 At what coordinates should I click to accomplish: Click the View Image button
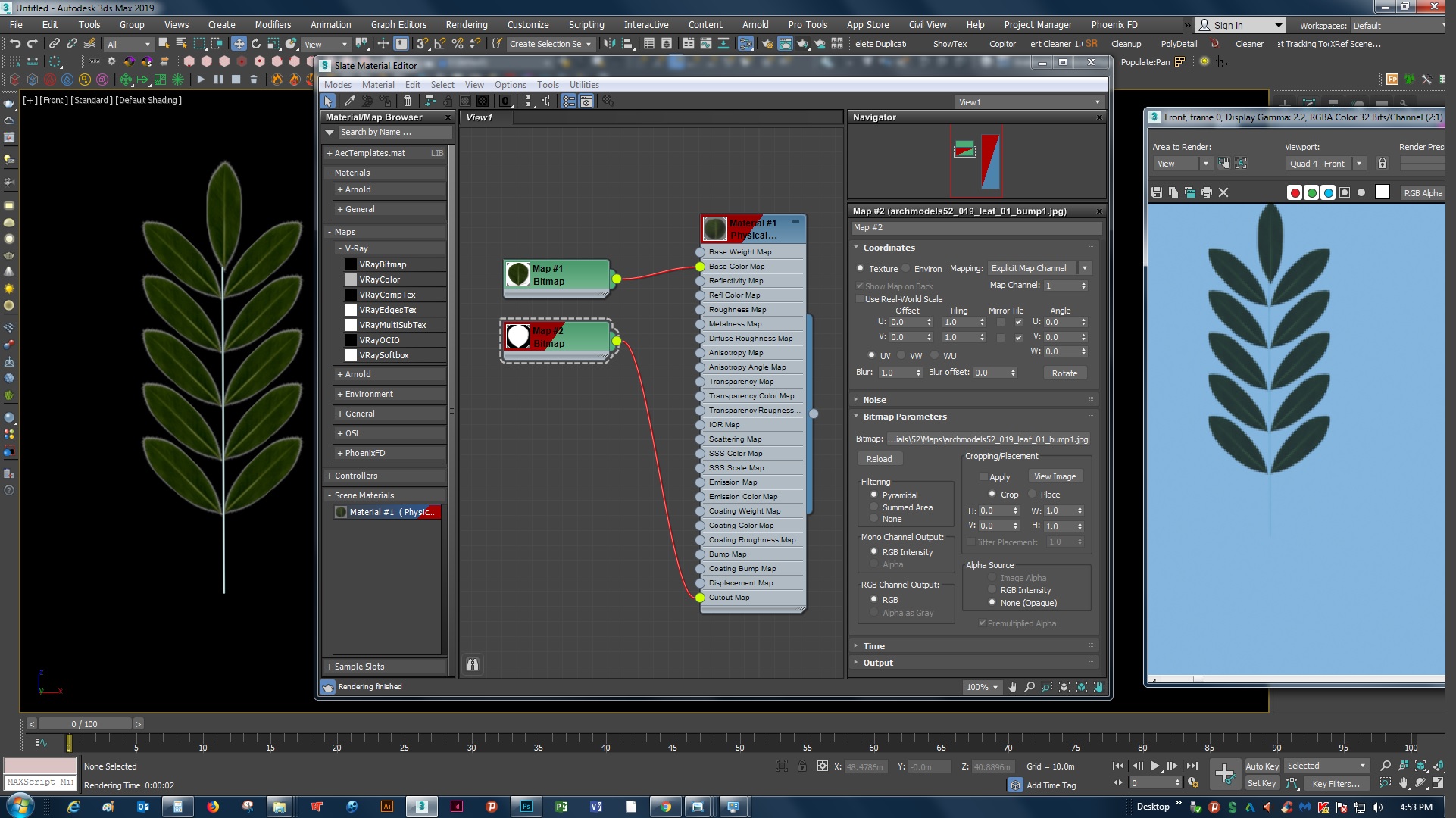click(1055, 476)
